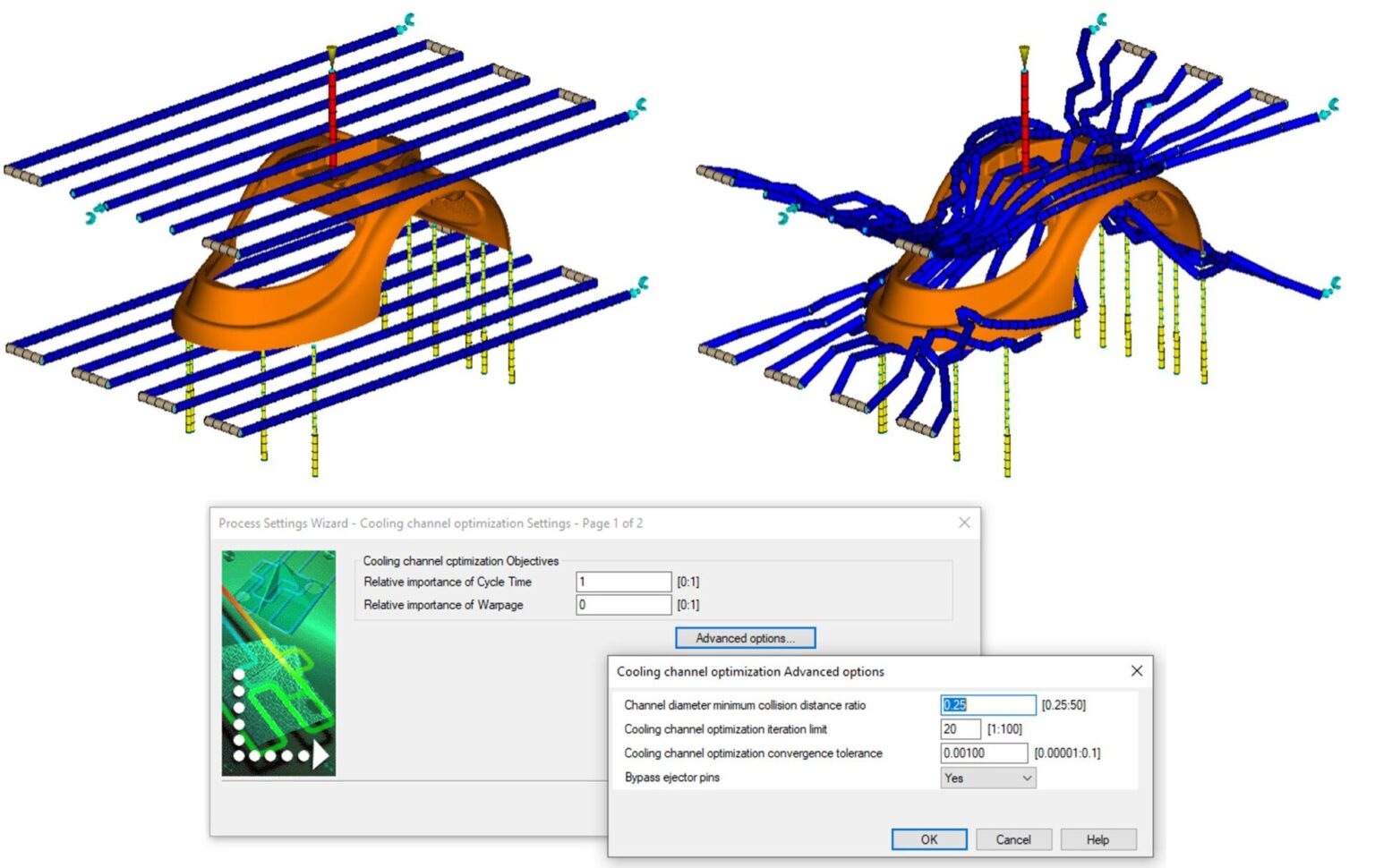Select the Relative importance of Cycle Time field

(624, 581)
